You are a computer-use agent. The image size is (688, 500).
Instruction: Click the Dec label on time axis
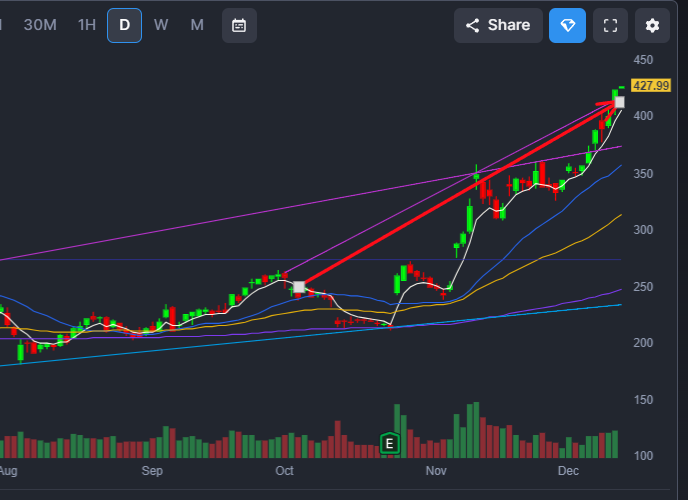pyautogui.click(x=568, y=471)
